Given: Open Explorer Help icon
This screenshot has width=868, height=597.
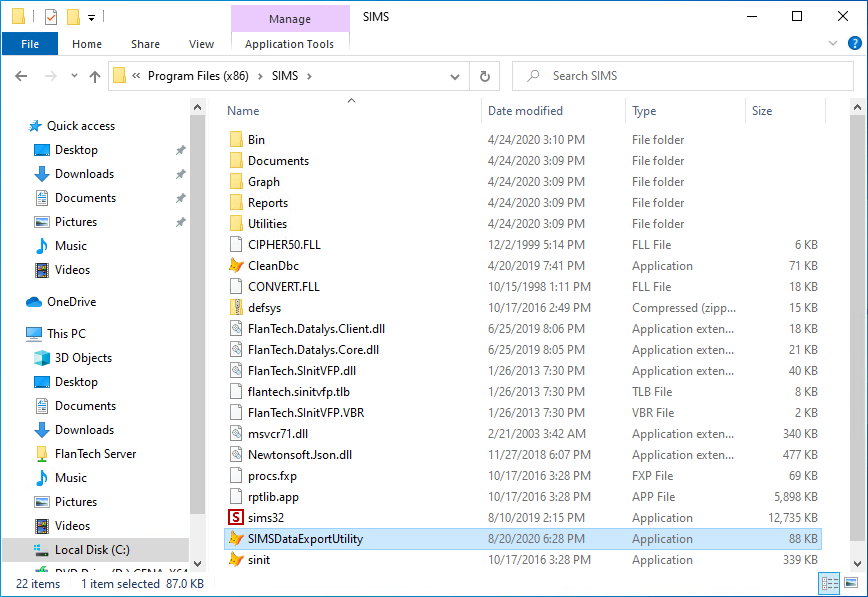Looking at the screenshot, I should pyautogui.click(x=854, y=43).
